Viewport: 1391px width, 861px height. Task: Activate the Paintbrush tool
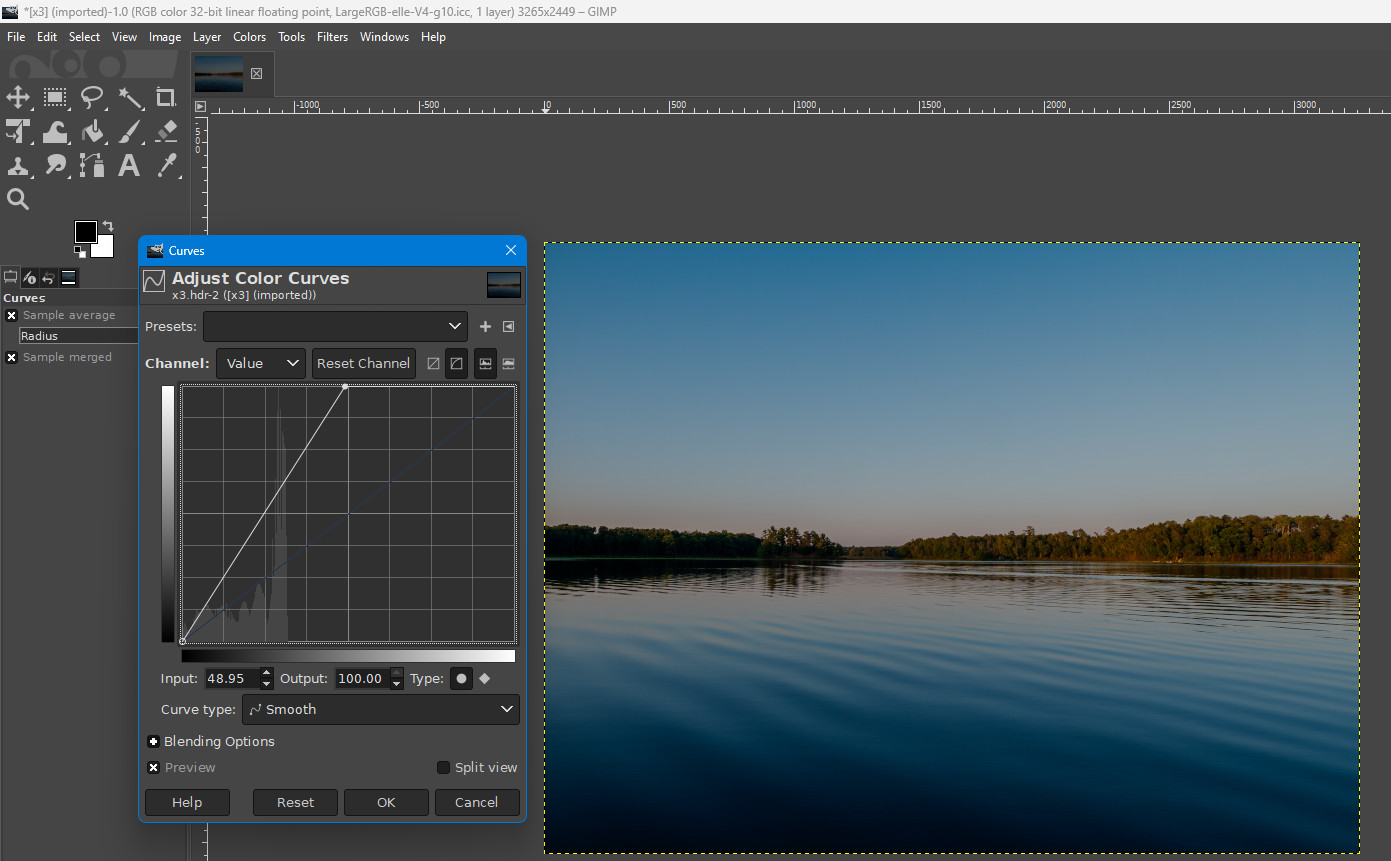pyautogui.click(x=131, y=131)
